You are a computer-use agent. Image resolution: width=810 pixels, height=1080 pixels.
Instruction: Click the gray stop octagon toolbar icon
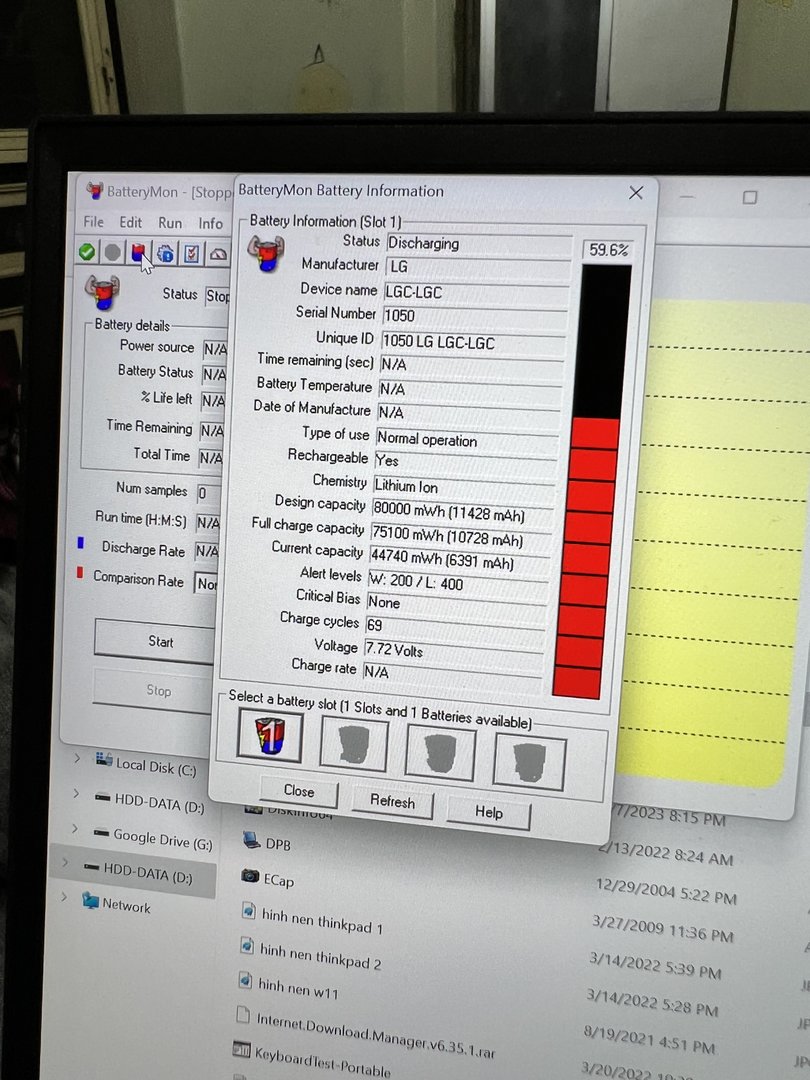click(x=113, y=253)
